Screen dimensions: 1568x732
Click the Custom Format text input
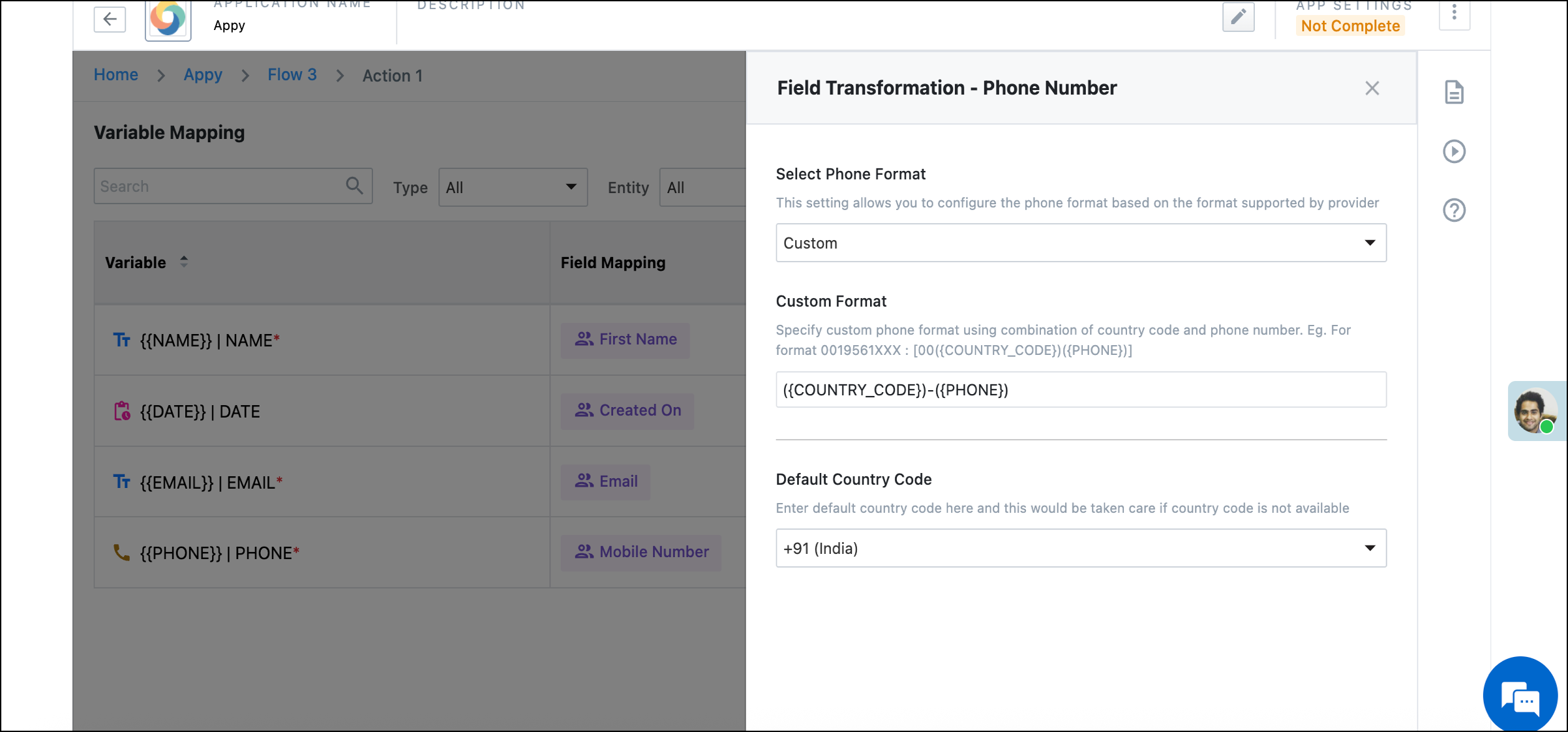coord(1081,390)
